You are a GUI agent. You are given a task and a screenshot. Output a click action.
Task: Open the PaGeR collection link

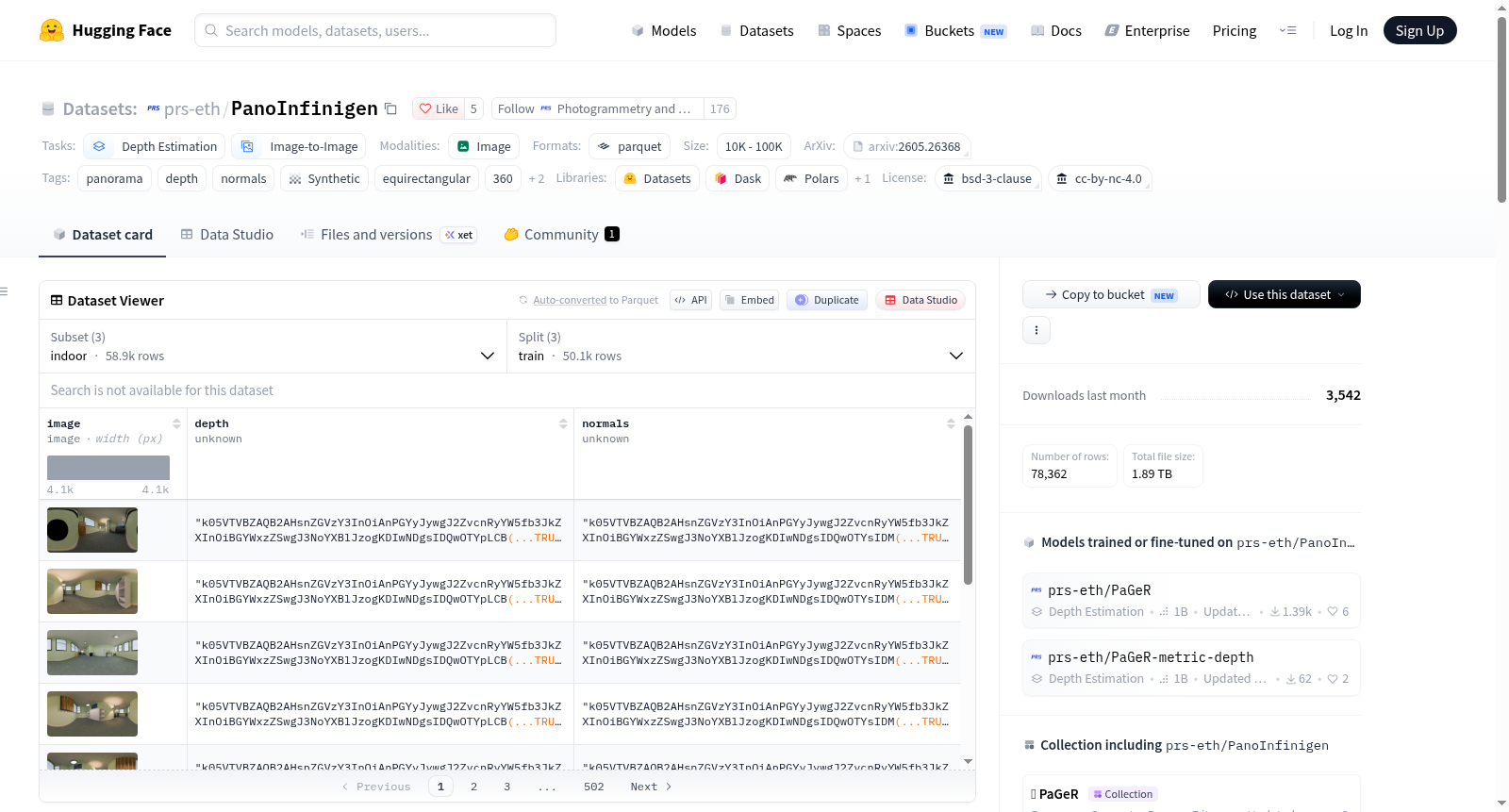(1058, 794)
